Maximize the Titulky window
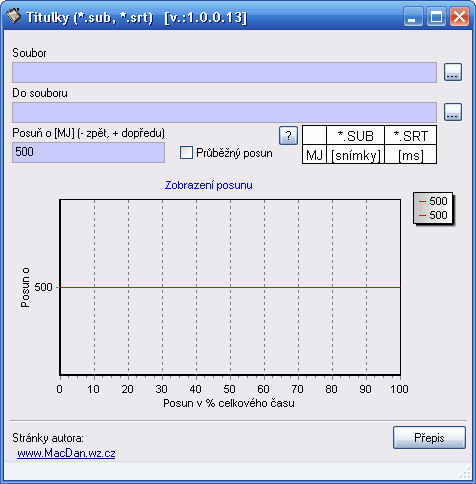The height and width of the screenshot is (484, 476). 436,17
